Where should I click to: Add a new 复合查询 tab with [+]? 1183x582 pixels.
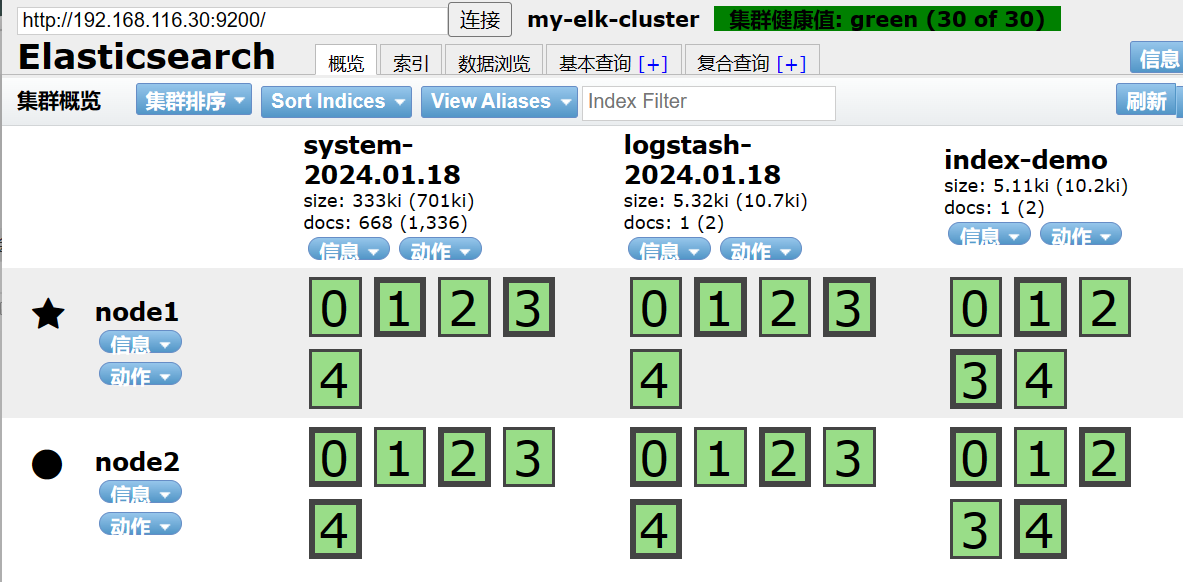(791, 64)
